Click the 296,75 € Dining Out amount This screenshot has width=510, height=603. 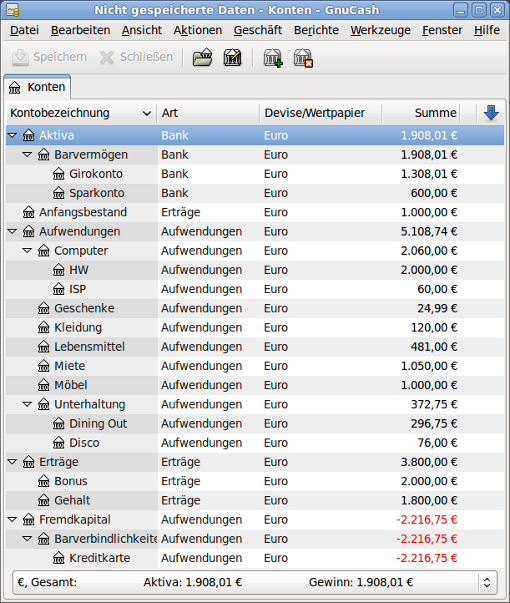click(x=434, y=424)
